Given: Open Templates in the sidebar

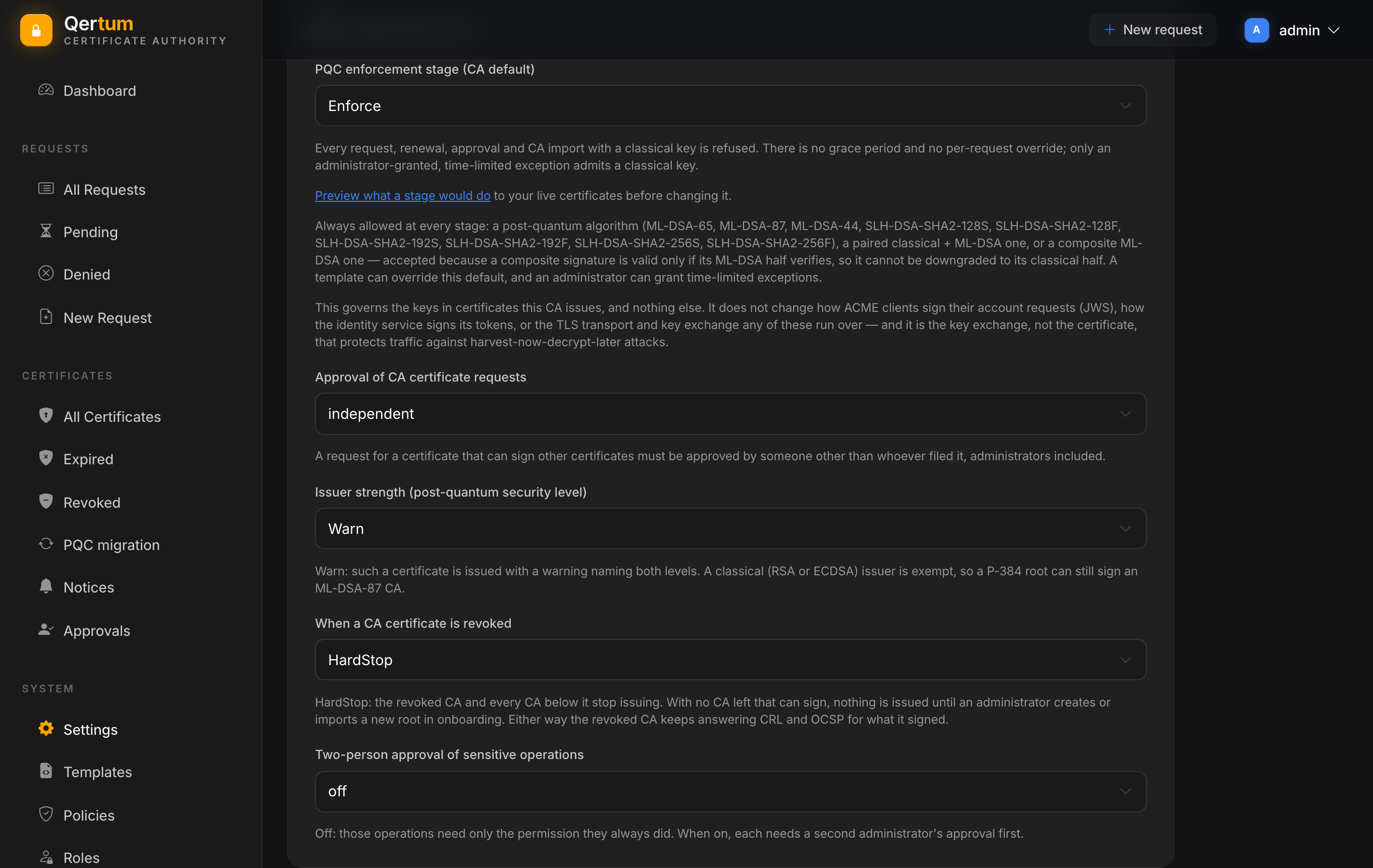Looking at the screenshot, I should point(97,772).
